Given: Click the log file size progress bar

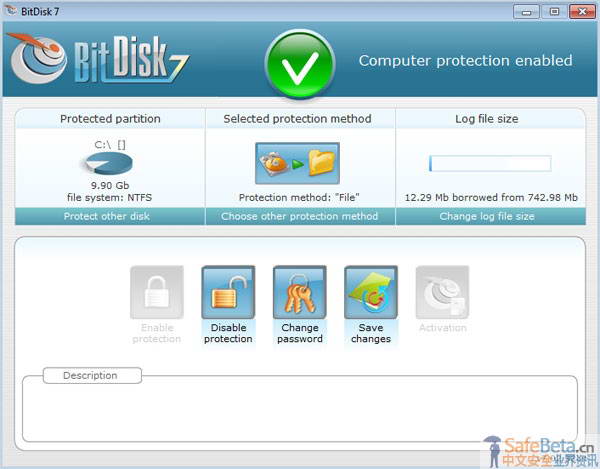Looking at the screenshot, I should pyautogui.click(x=490, y=163).
